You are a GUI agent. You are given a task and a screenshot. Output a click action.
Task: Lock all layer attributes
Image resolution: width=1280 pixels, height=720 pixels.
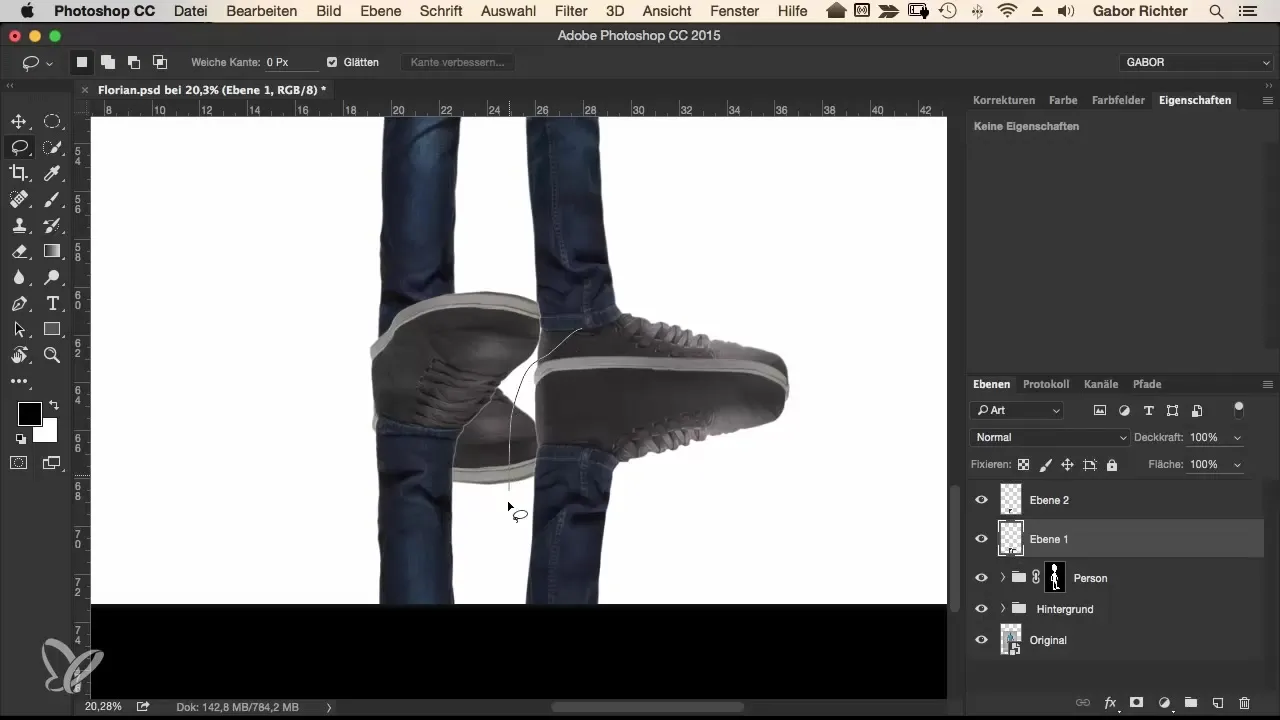pyautogui.click(x=1112, y=465)
